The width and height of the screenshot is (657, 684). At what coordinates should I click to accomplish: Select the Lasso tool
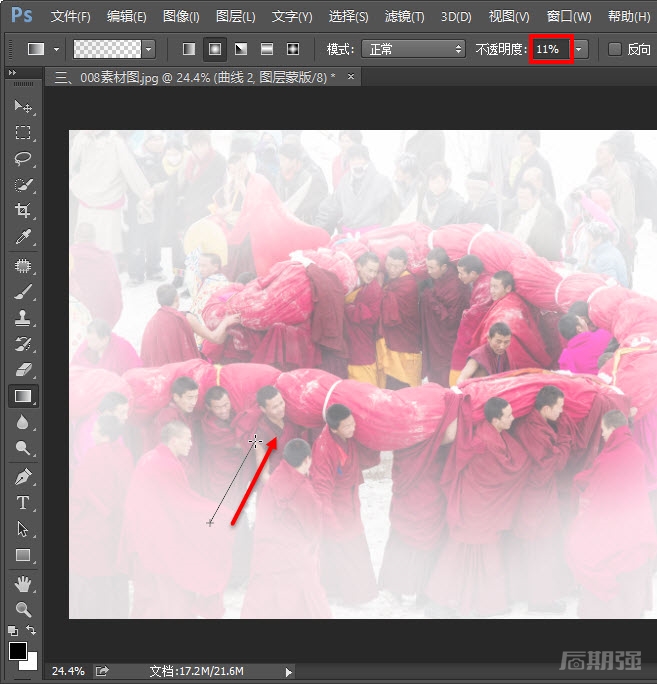pyautogui.click(x=23, y=158)
